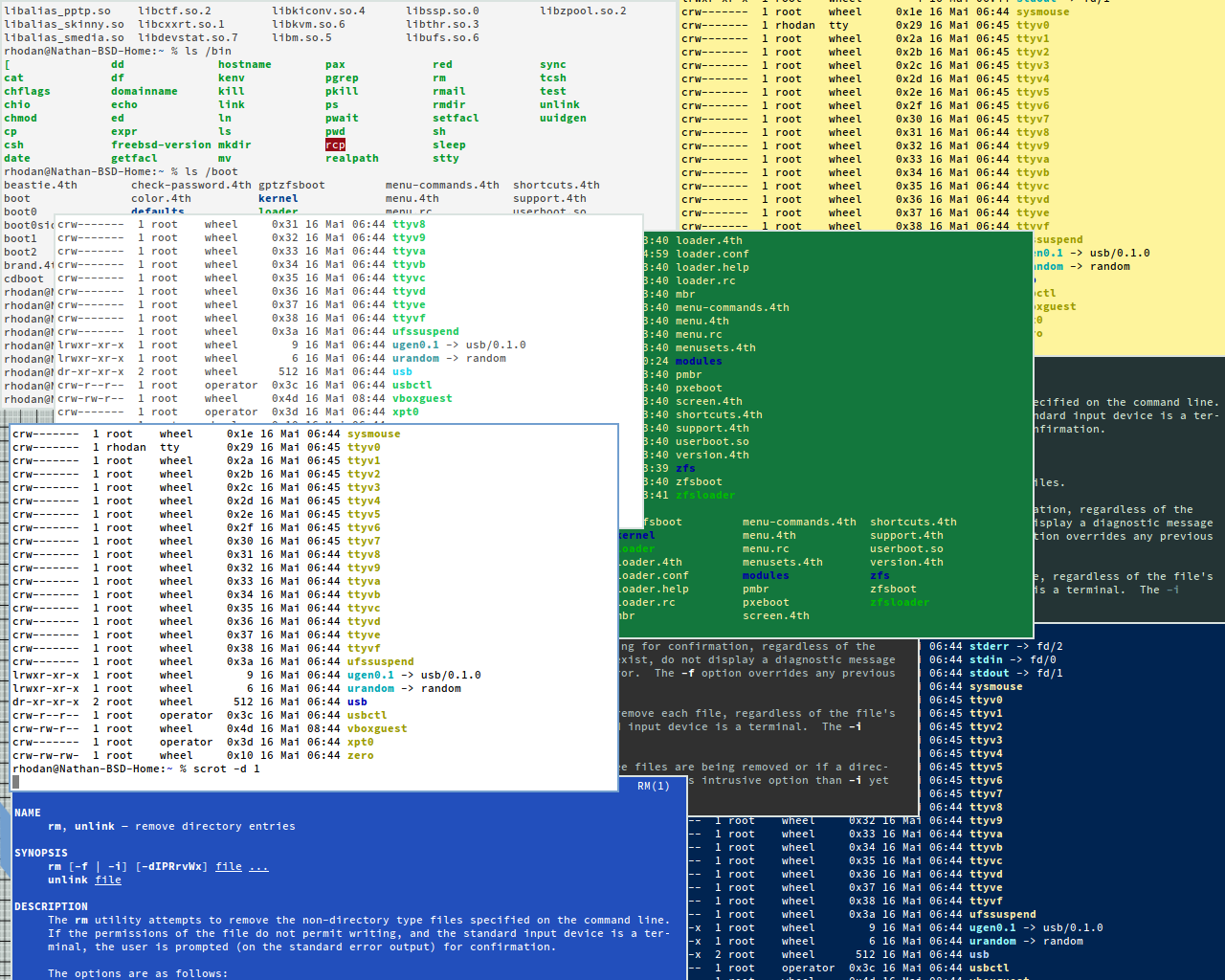Click the scrot -d 1 command line

click(226, 769)
